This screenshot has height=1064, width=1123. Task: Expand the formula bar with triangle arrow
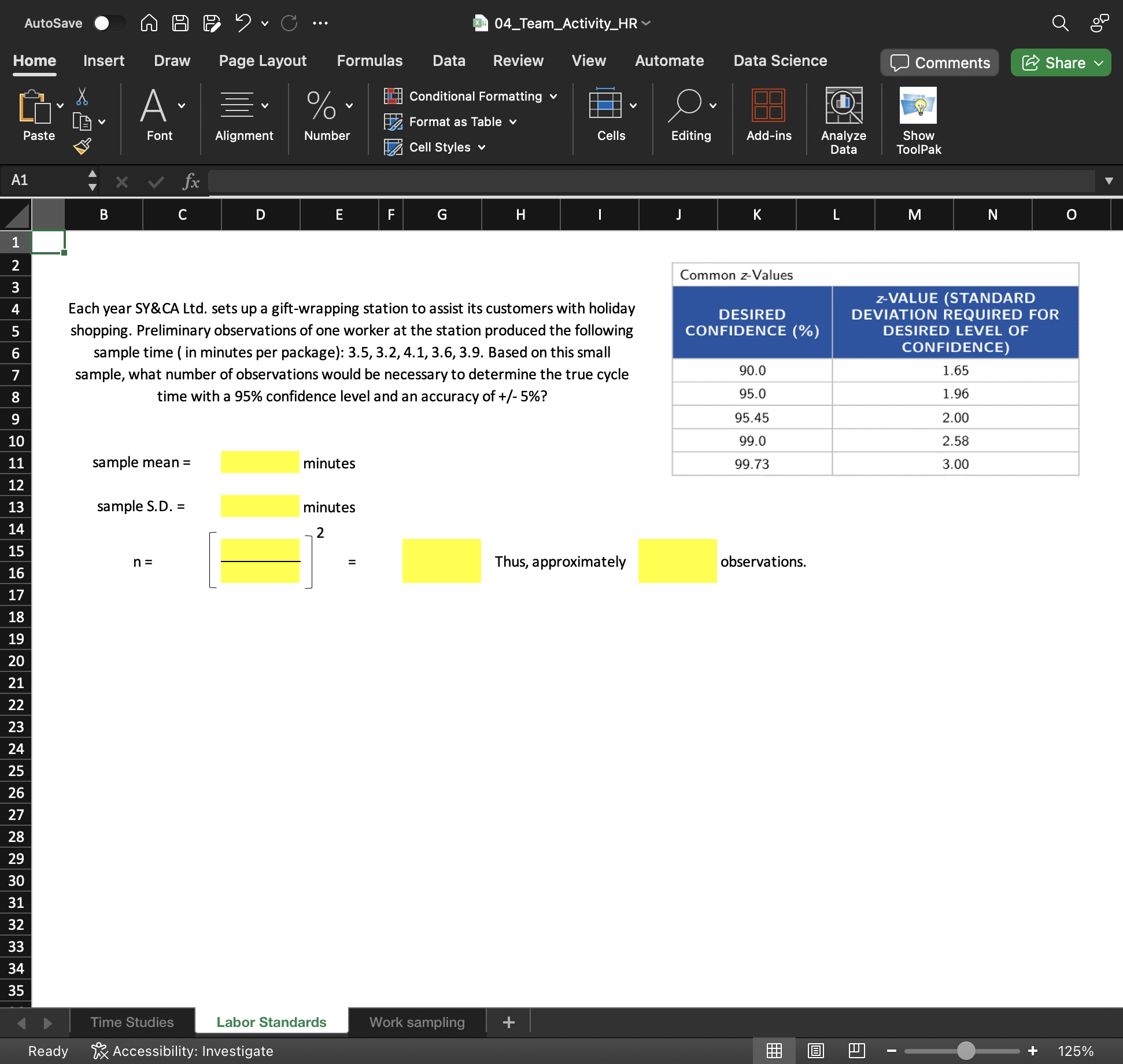click(x=1109, y=181)
